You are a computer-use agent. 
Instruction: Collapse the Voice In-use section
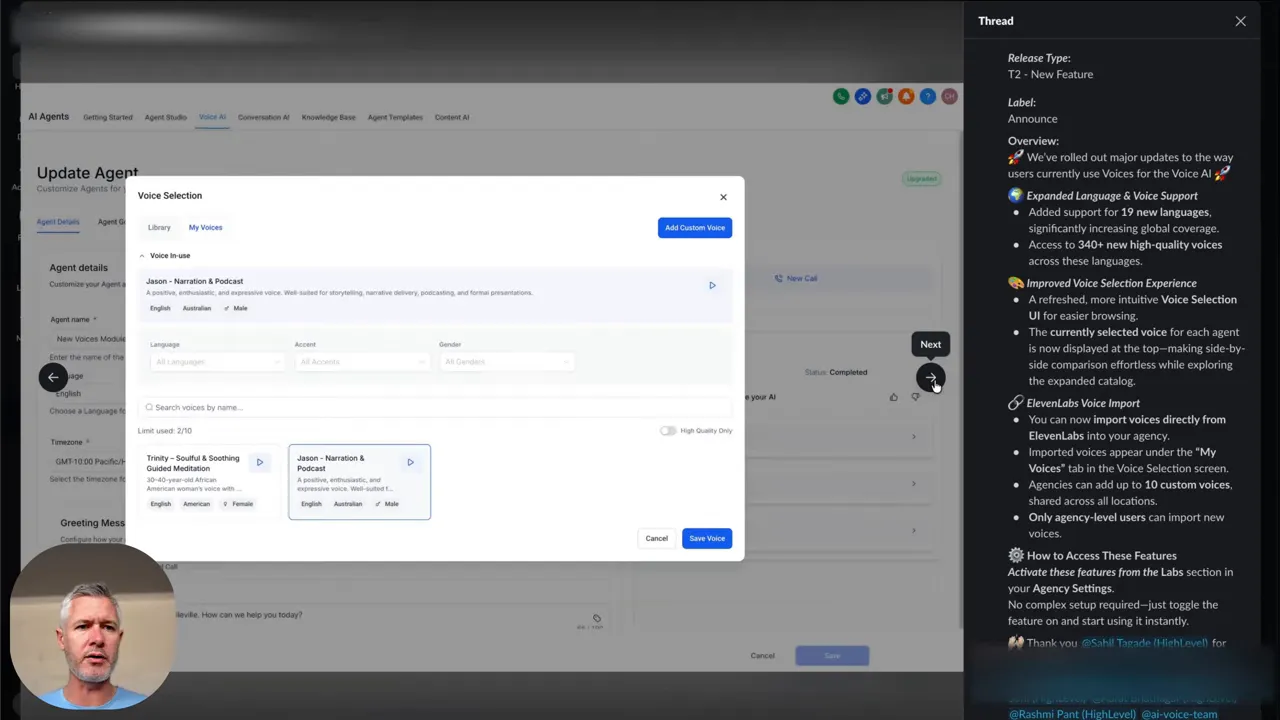coord(142,255)
